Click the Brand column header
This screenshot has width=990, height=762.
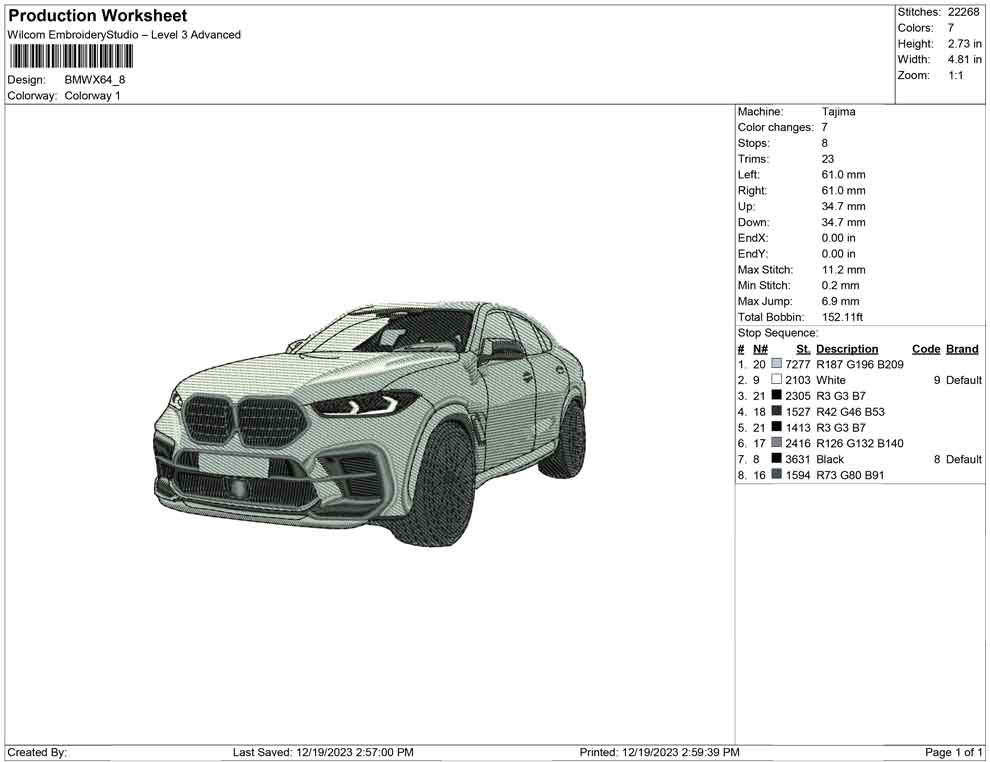[x=961, y=348]
